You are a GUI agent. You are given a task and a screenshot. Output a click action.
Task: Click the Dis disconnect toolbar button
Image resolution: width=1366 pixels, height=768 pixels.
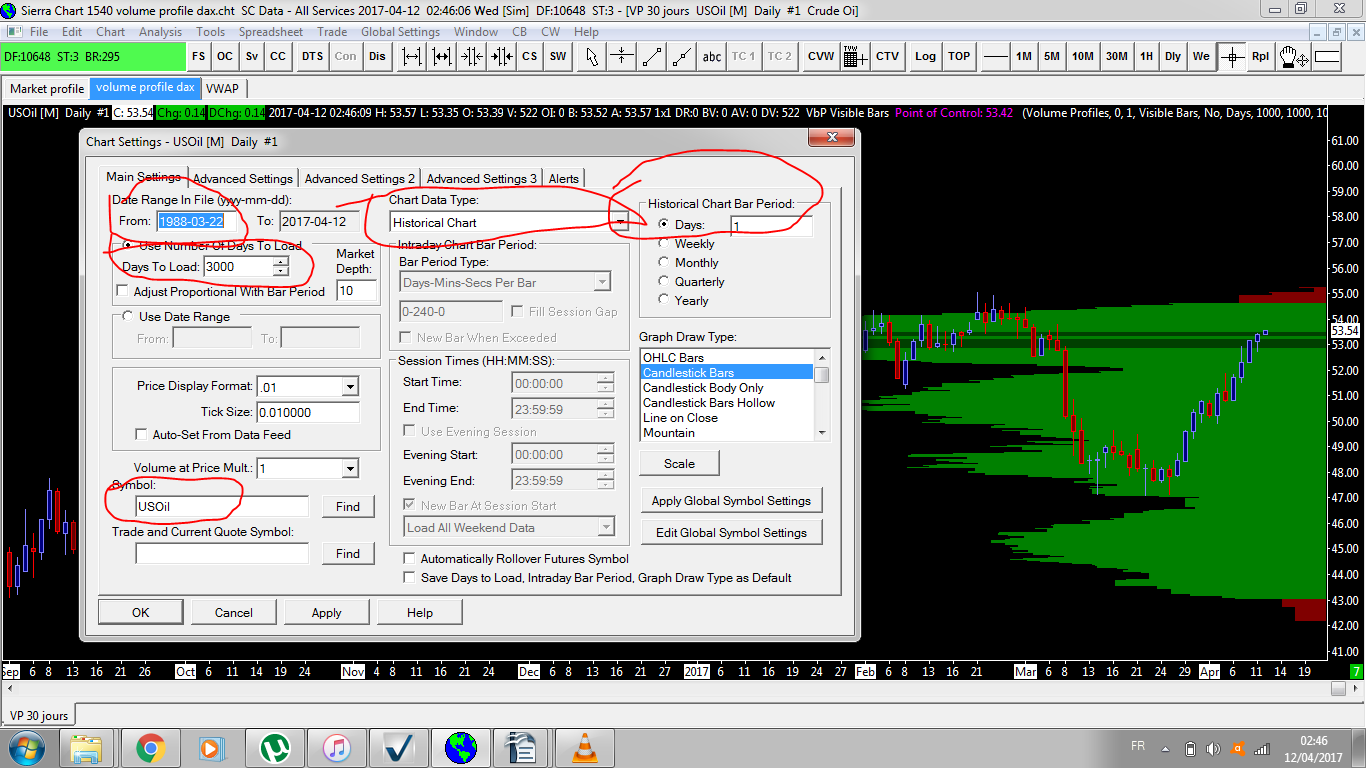click(377, 56)
